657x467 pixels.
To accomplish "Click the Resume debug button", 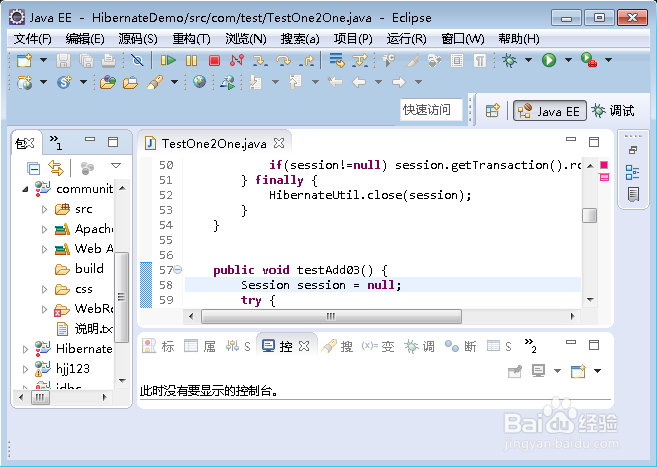I will (x=168, y=61).
